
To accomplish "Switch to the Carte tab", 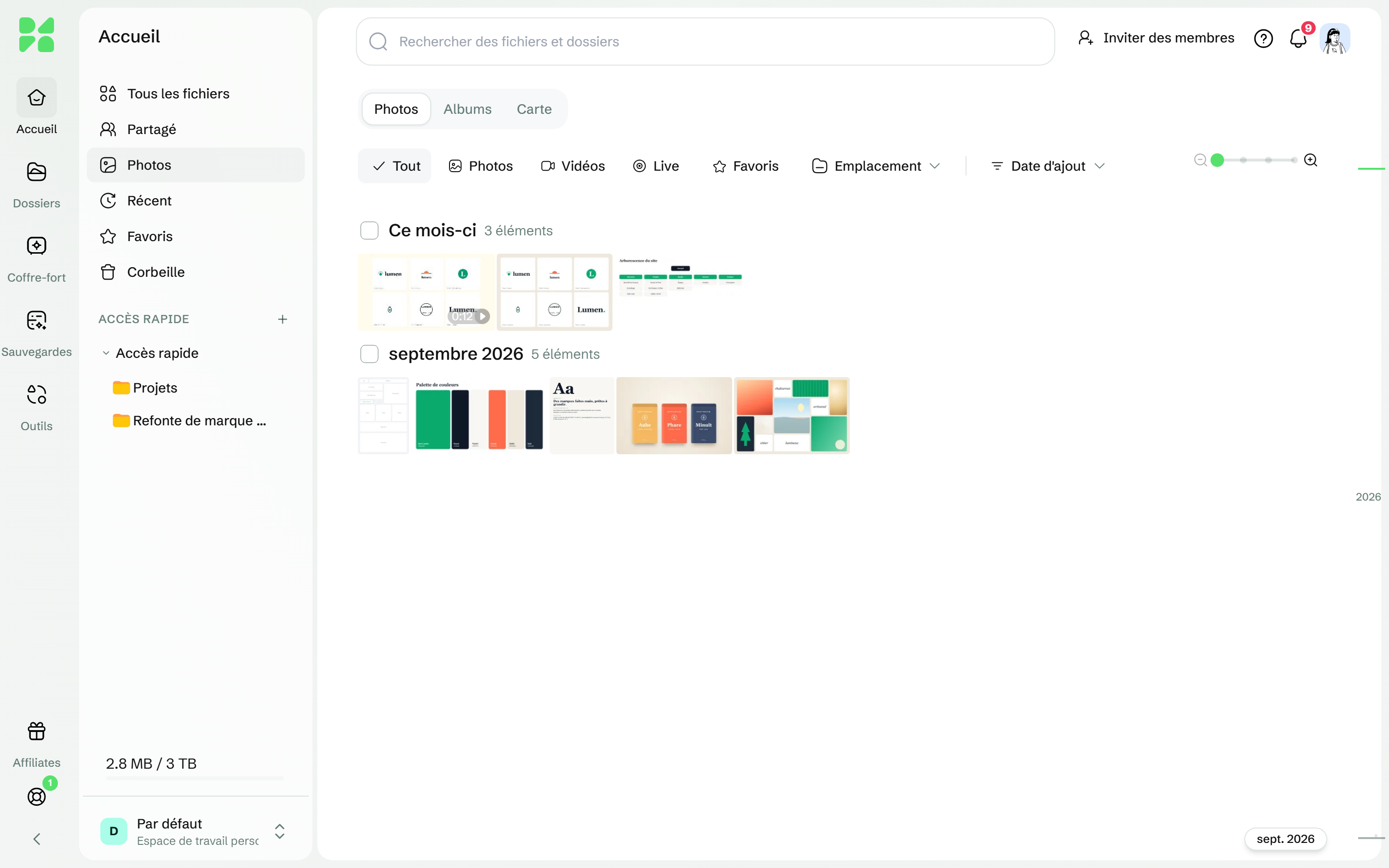I will click(534, 109).
